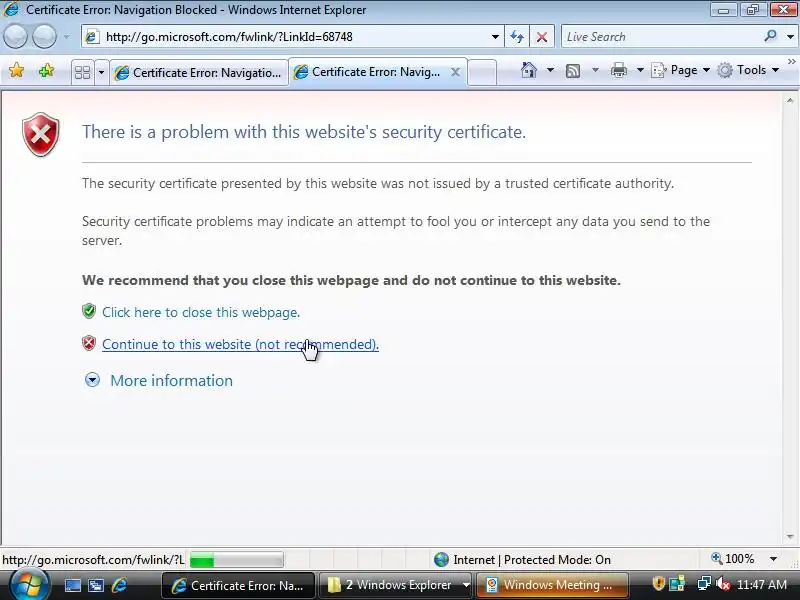Image resolution: width=800 pixels, height=600 pixels.
Task: Click the scrollbar down arrow
Action: click(x=790, y=537)
